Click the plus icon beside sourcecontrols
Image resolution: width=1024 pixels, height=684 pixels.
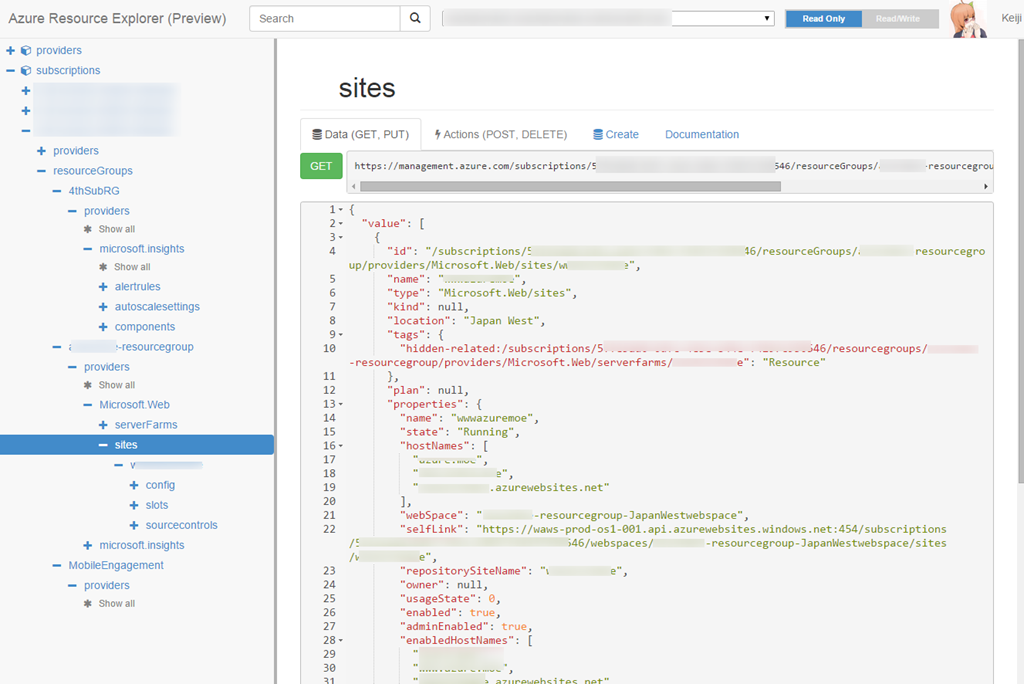pos(134,525)
